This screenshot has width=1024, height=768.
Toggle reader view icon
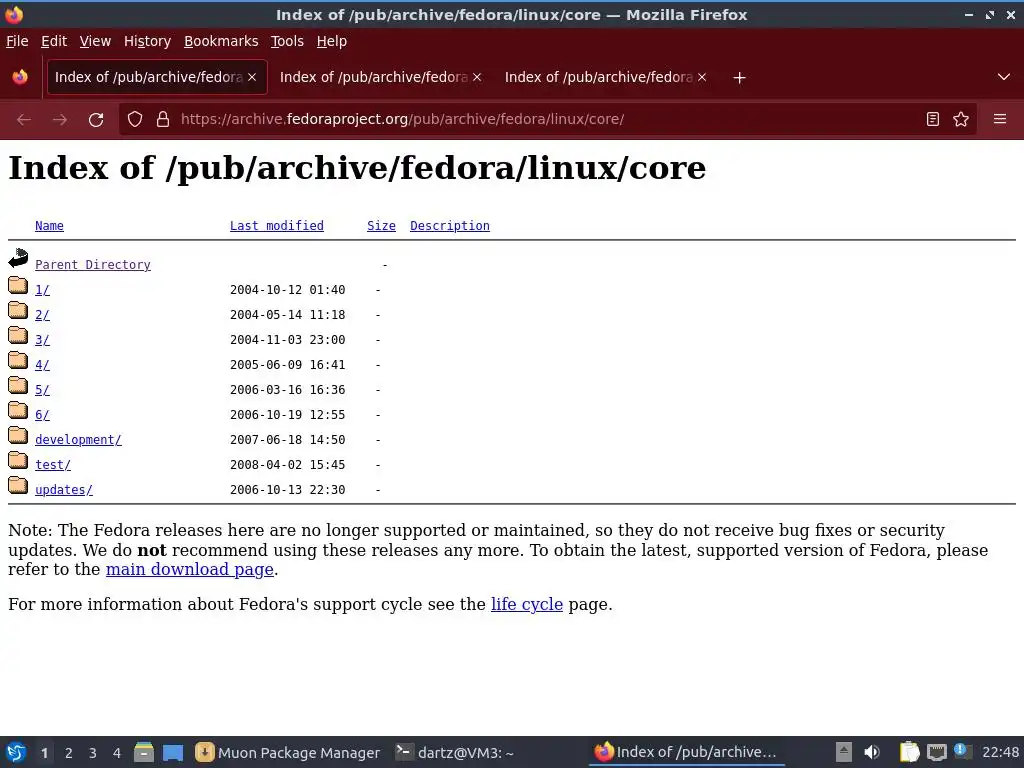(933, 120)
